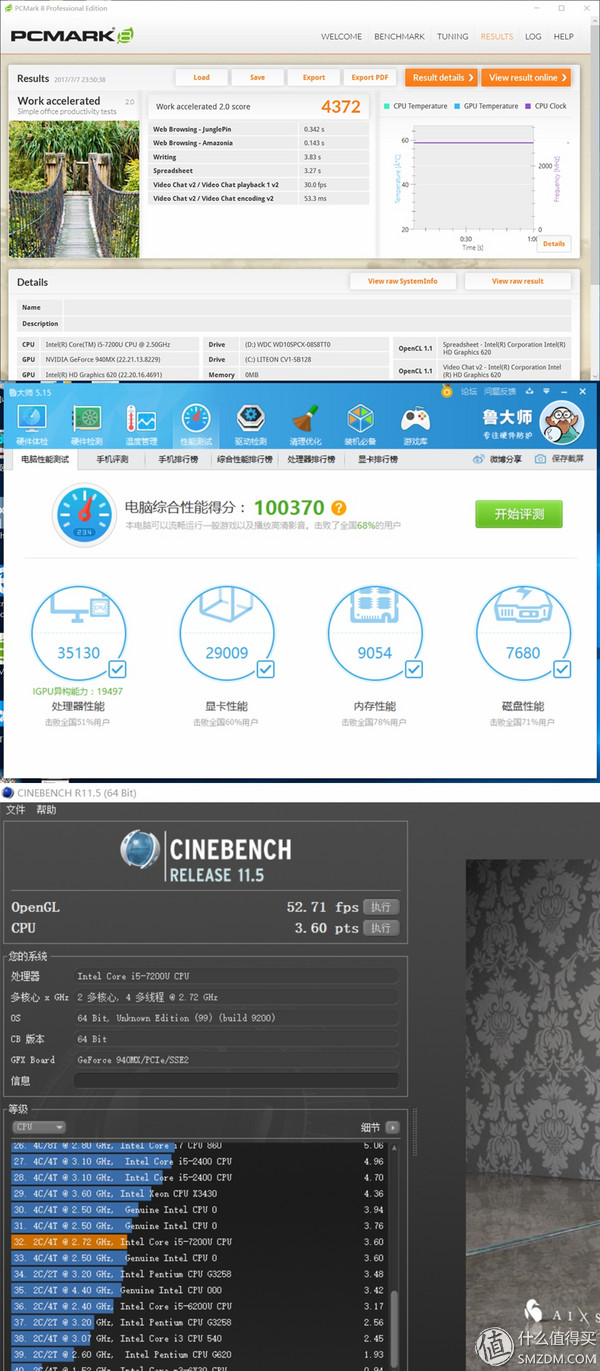Go to PCMark RESULTS tab
The image size is (600, 1371).
pyautogui.click(x=497, y=36)
